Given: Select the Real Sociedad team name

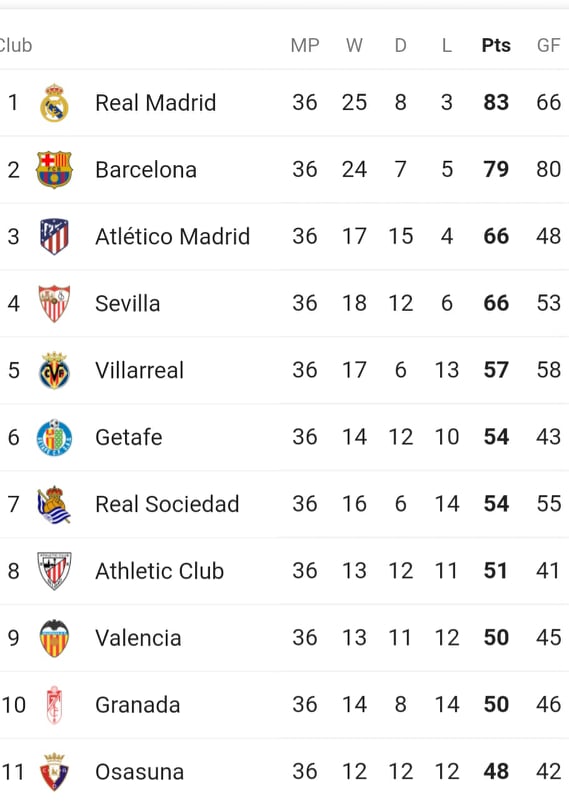Looking at the screenshot, I should pos(167,505).
